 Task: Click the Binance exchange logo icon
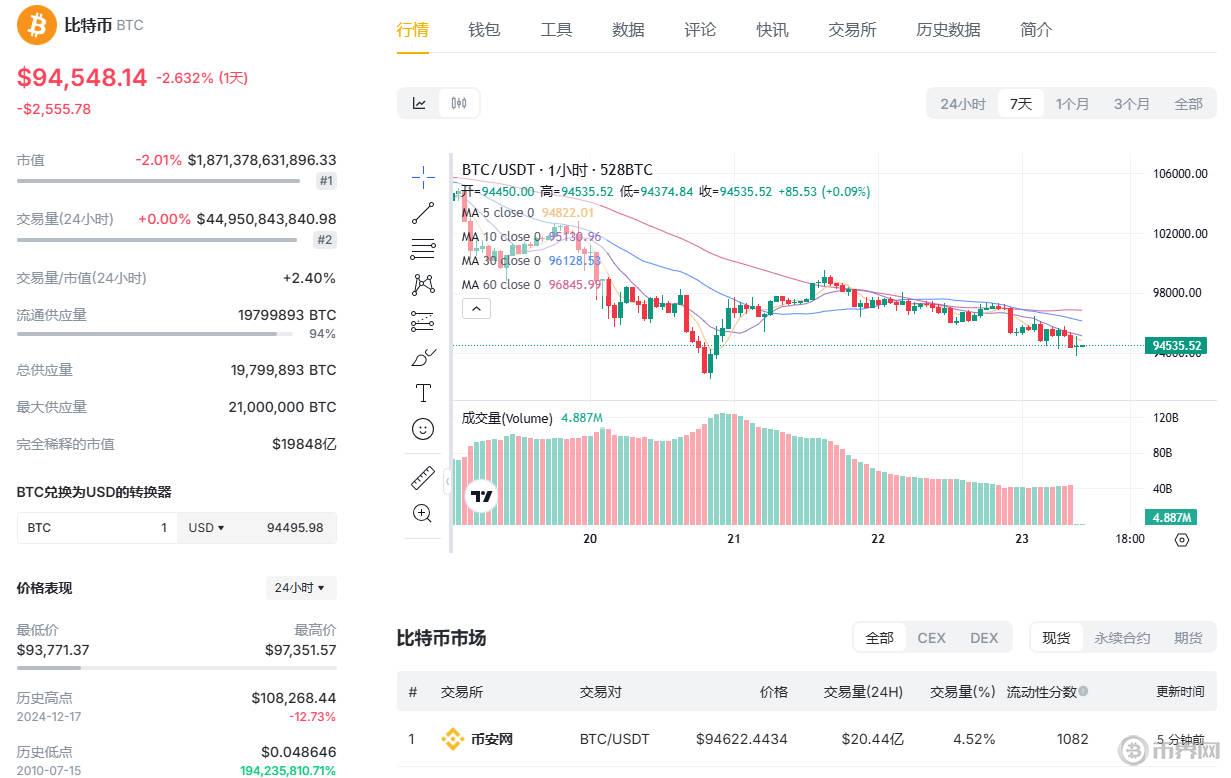pos(453,739)
